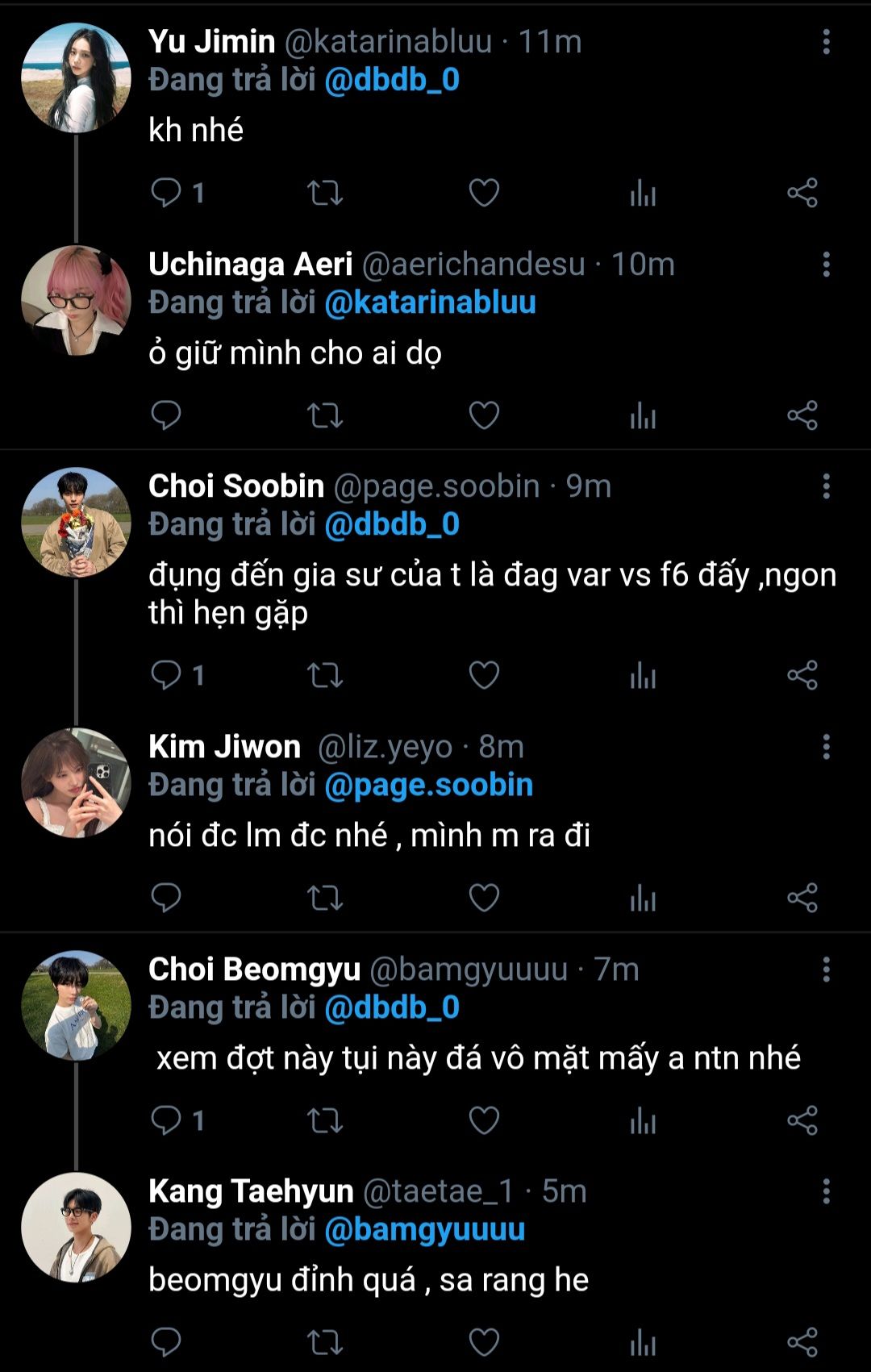
Task: Open more options for Kim Jiwon's tweet
Action: coord(826,747)
